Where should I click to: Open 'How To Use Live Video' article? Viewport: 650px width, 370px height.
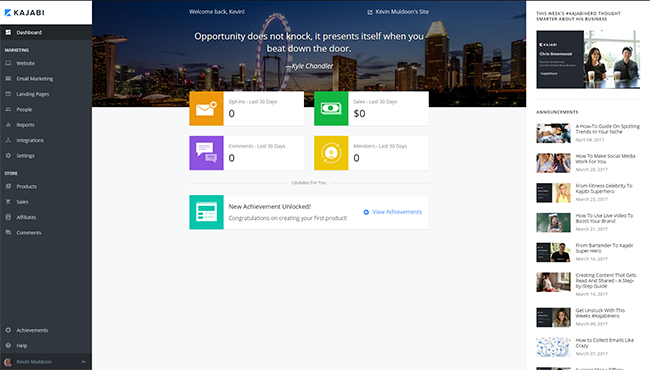(604, 218)
